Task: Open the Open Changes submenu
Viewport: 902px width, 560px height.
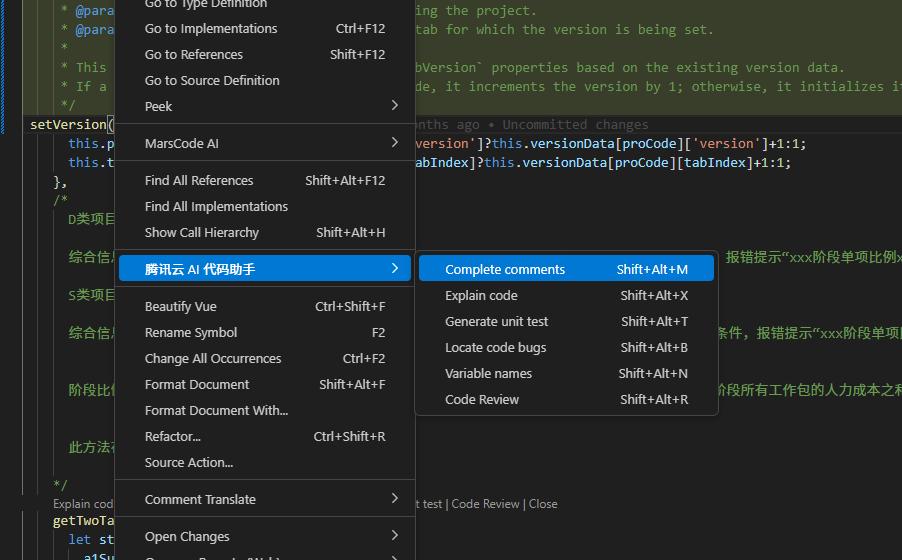Action: click(x=265, y=536)
